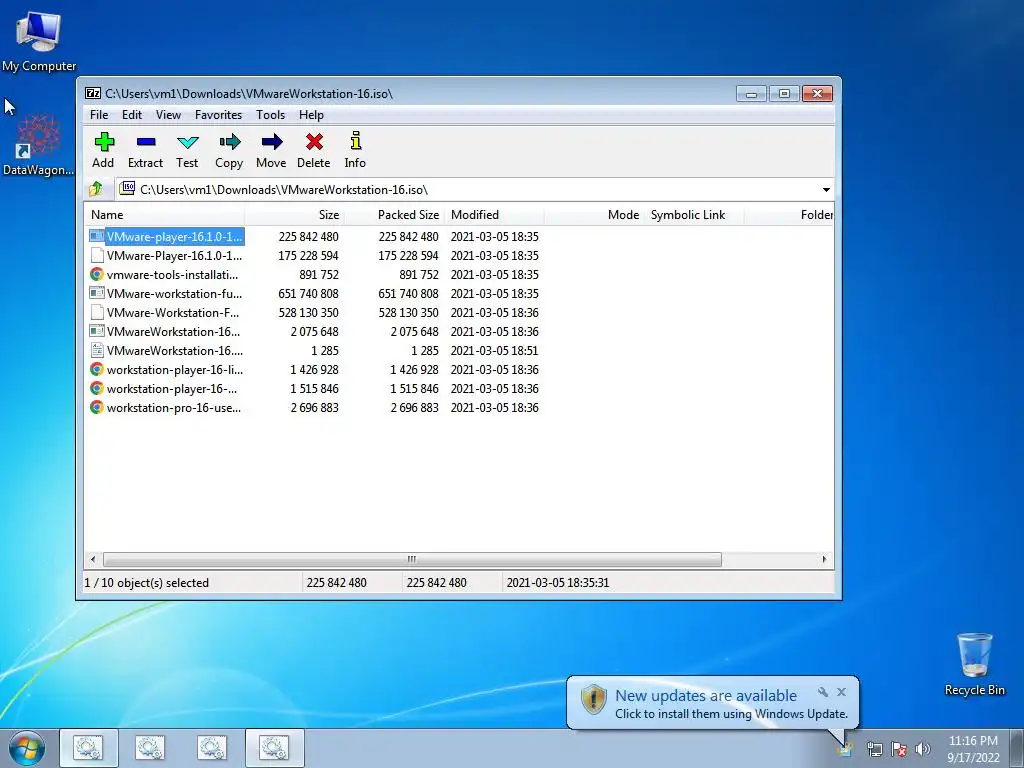
Task: Sort by the Symbolic Link column header
Action: 694,215
